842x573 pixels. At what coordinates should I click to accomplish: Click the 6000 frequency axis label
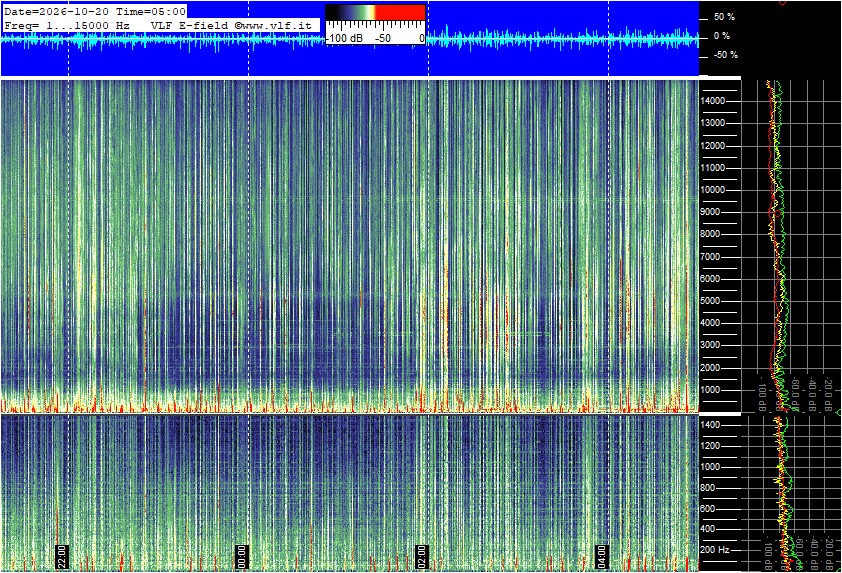[710, 279]
